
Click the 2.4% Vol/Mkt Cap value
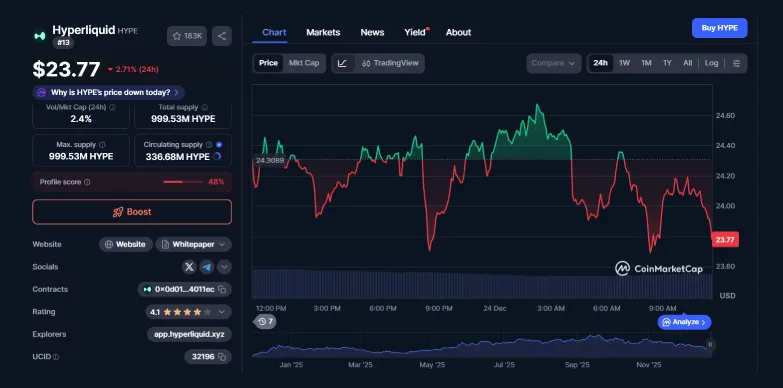coord(81,119)
